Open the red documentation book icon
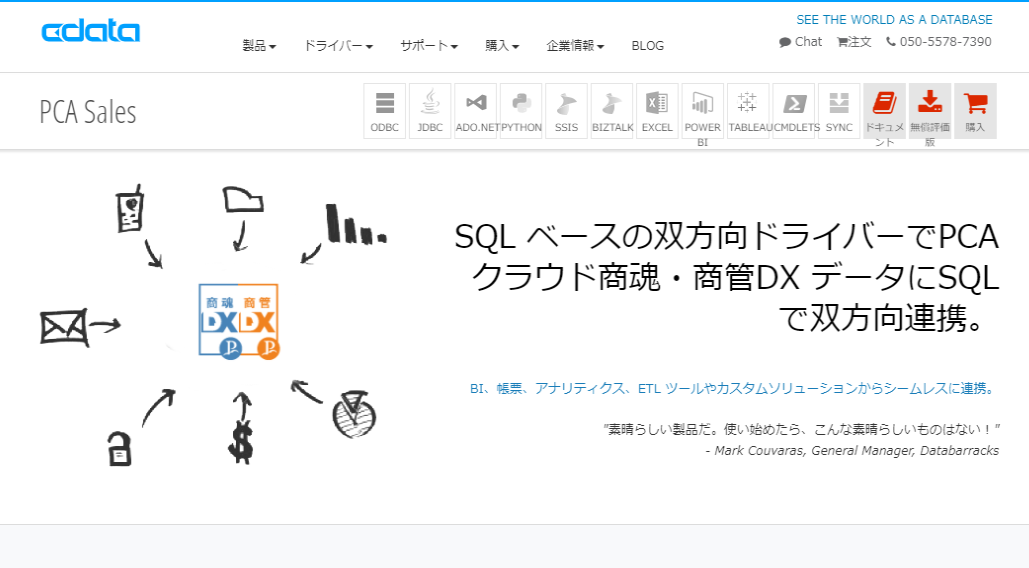The width and height of the screenshot is (1029, 568). (x=885, y=111)
